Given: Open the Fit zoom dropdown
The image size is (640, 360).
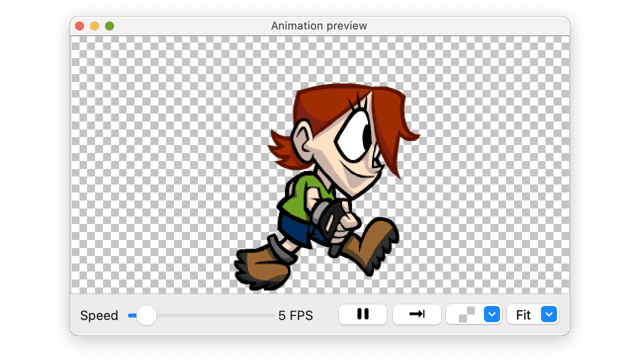Looking at the screenshot, I should coord(549,314).
